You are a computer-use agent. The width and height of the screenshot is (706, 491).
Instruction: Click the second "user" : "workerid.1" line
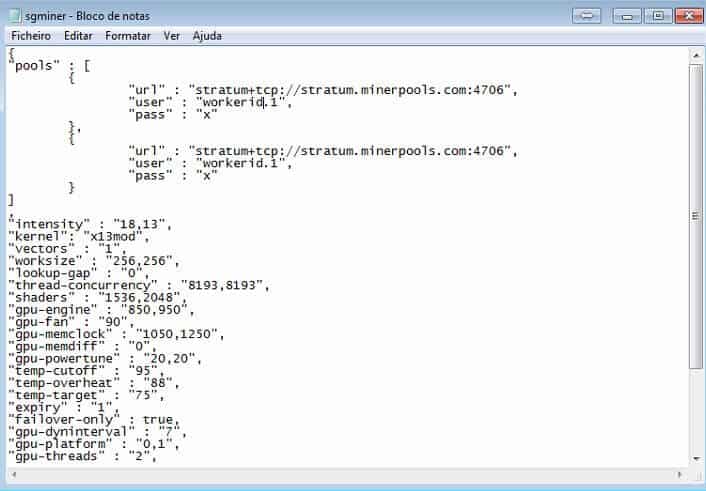pyautogui.click(x=210, y=163)
